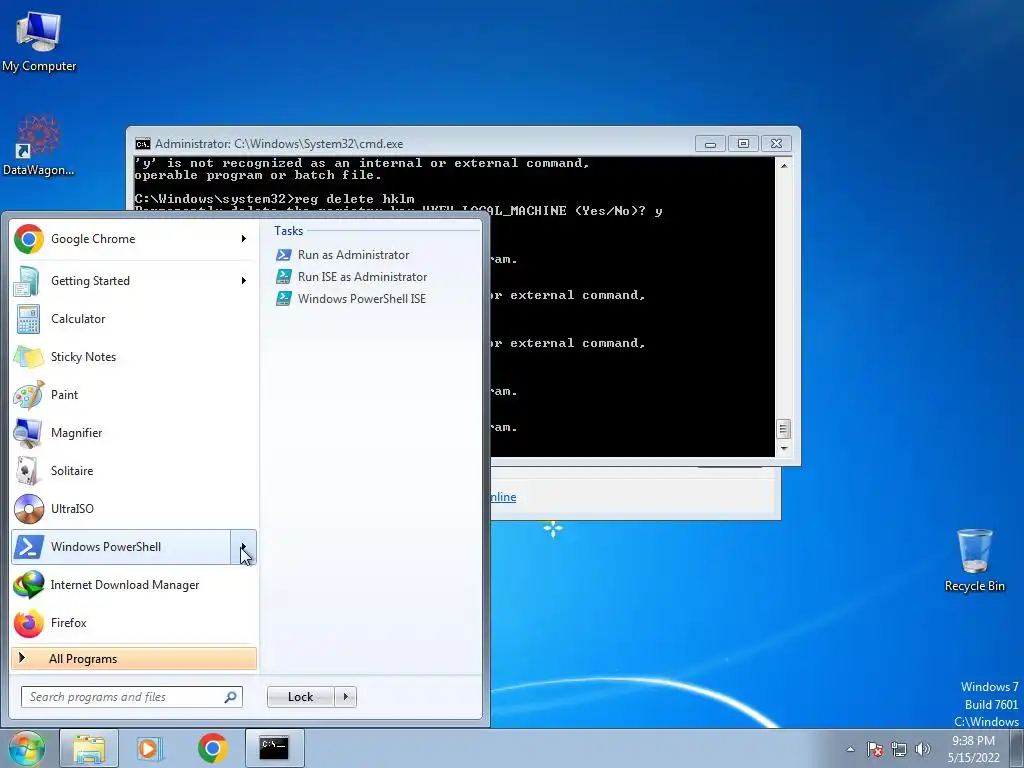Open Firefox from the Start menu
Image resolution: width=1024 pixels, height=768 pixels.
click(x=134, y=622)
